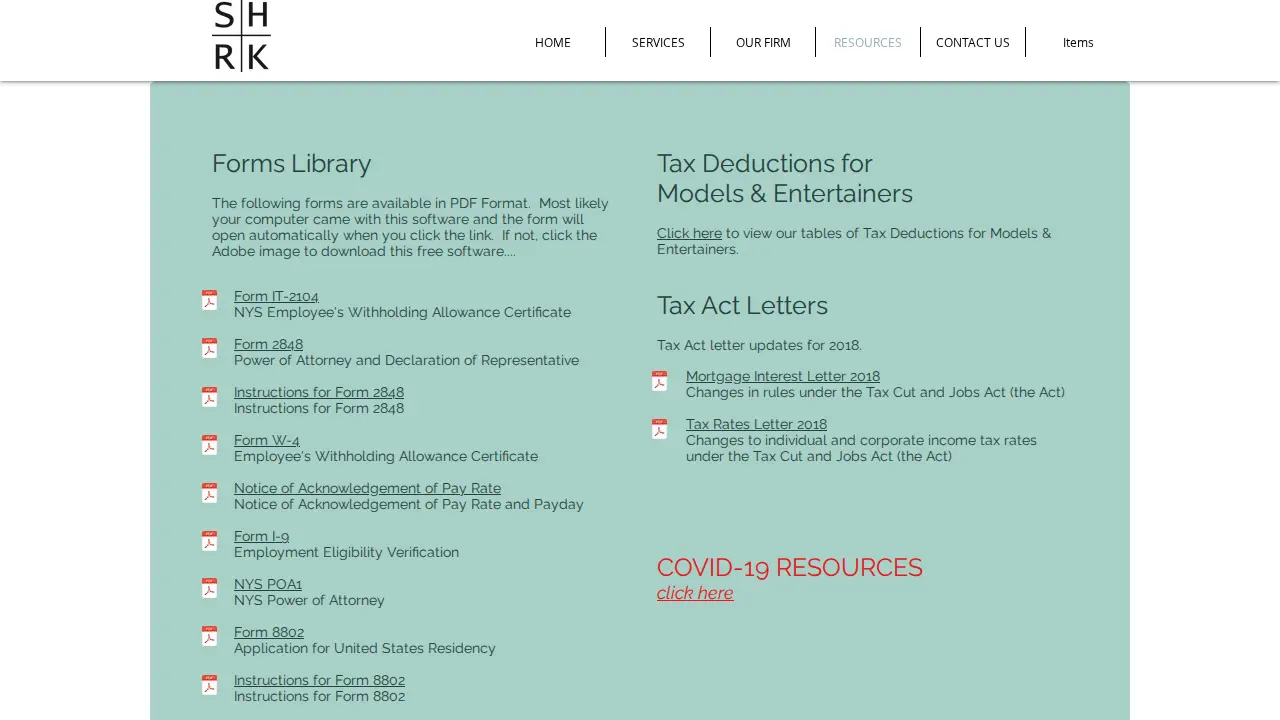Click text 'NYS Power of Attorney'
This screenshot has height=720, width=1280.
tap(309, 600)
